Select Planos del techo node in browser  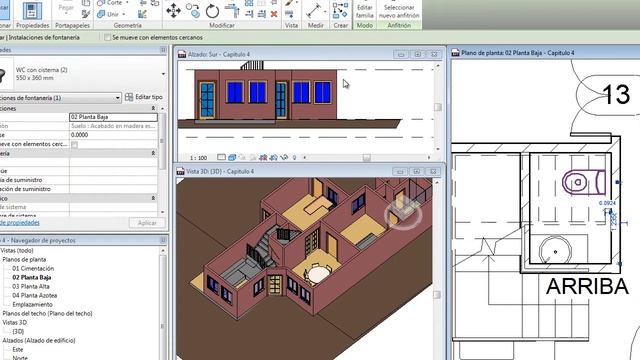(x=47, y=313)
